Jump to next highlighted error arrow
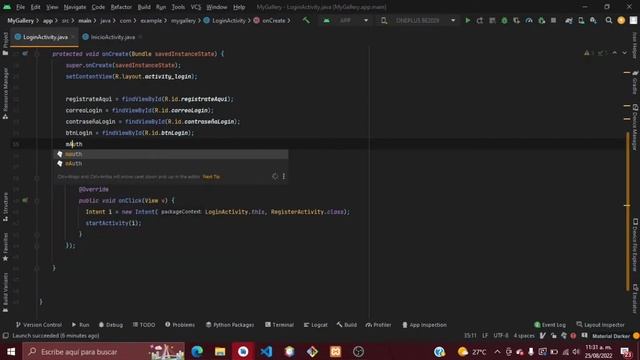 (x=624, y=53)
